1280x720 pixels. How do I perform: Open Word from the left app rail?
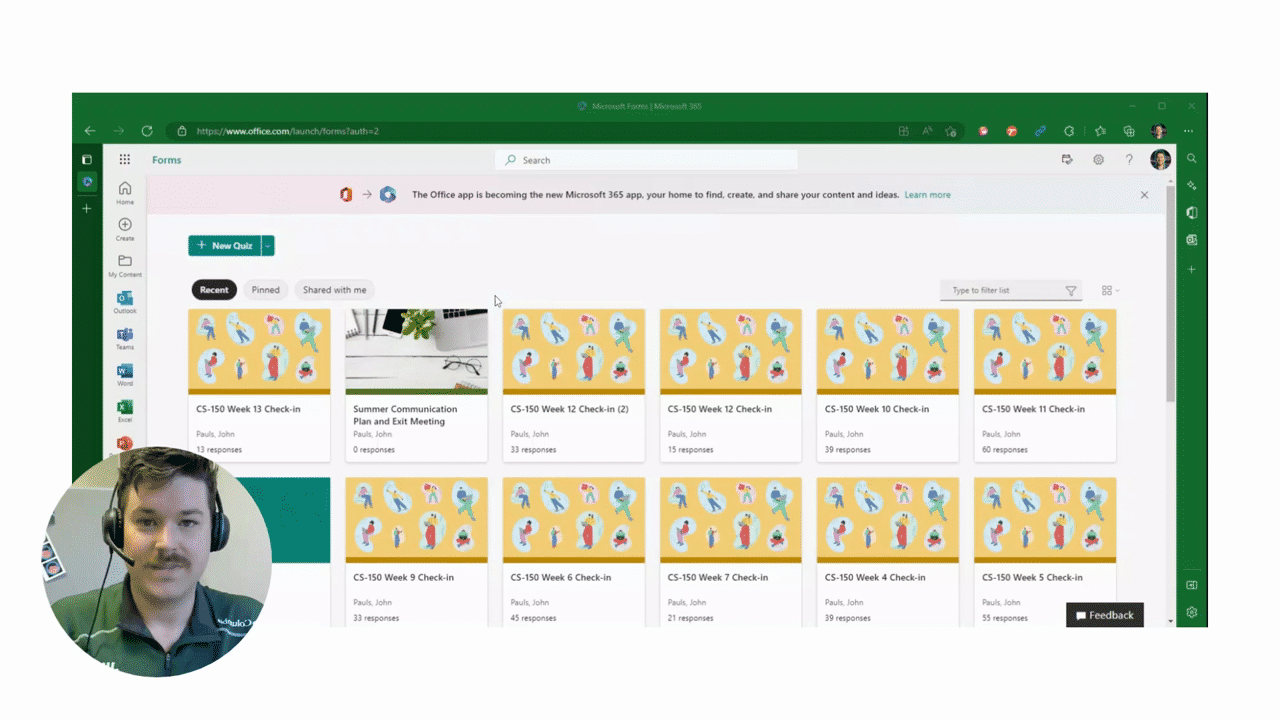(125, 374)
